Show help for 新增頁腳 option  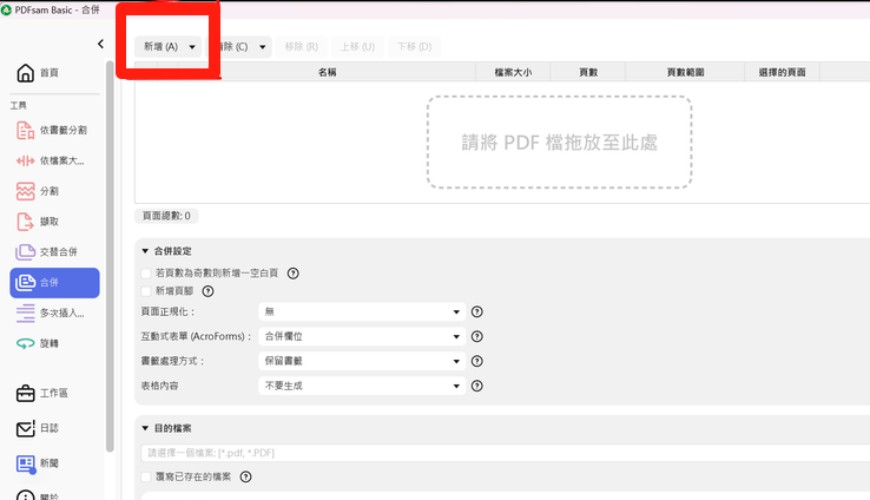coord(208,291)
